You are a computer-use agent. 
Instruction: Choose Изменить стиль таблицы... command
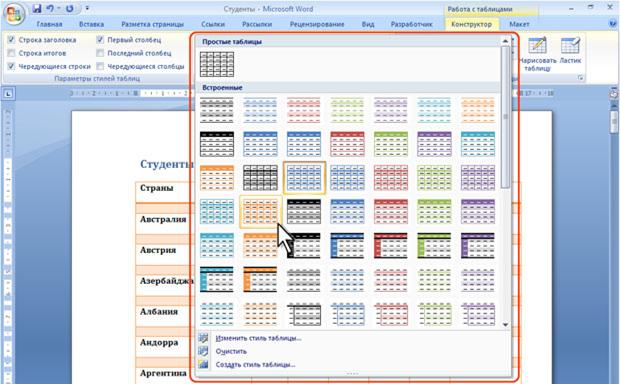pyautogui.click(x=258, y=338)
